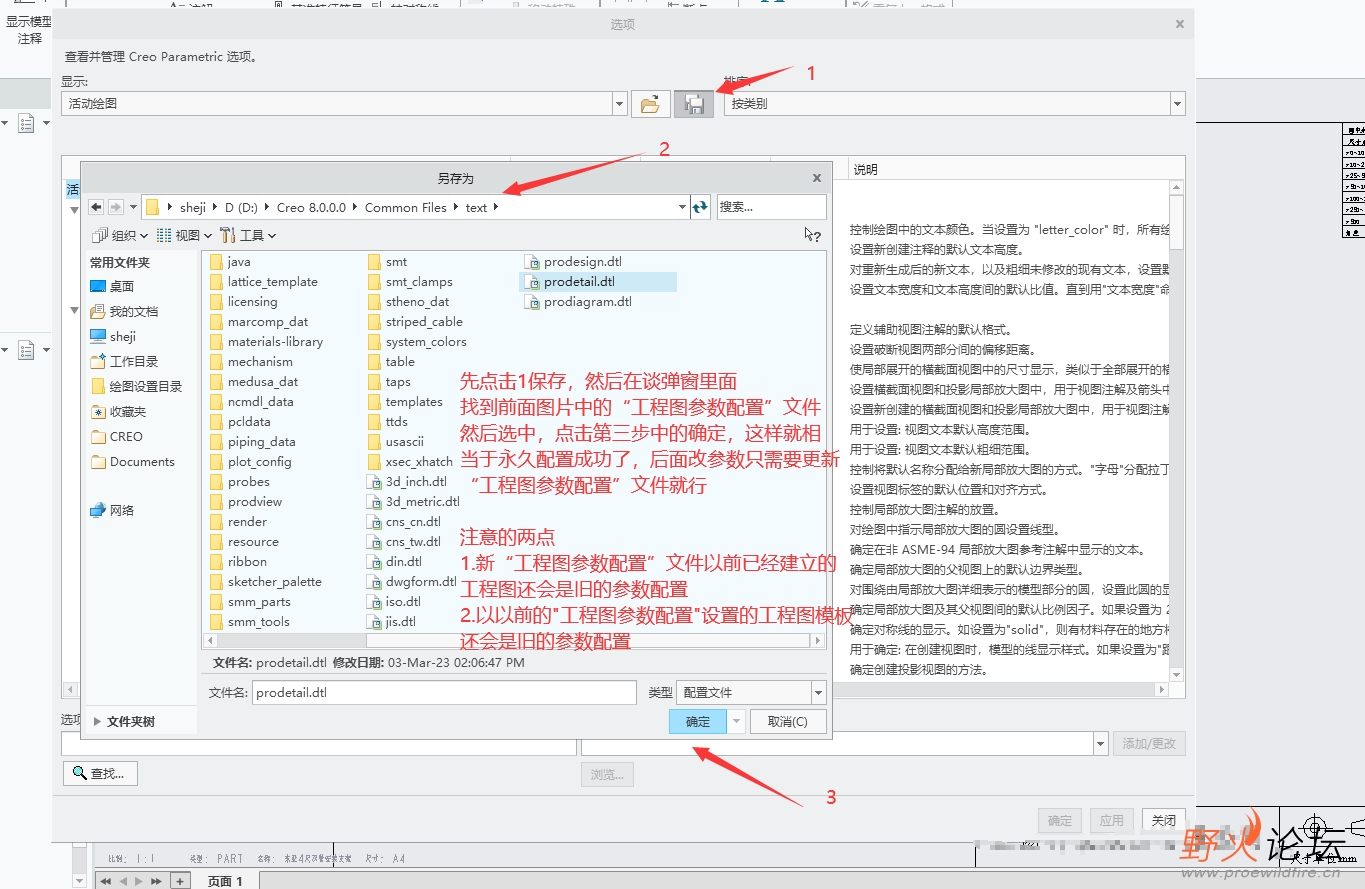Select the iso.dtl file
This screenshot has height=889, width=1365.
coord(394,602)
